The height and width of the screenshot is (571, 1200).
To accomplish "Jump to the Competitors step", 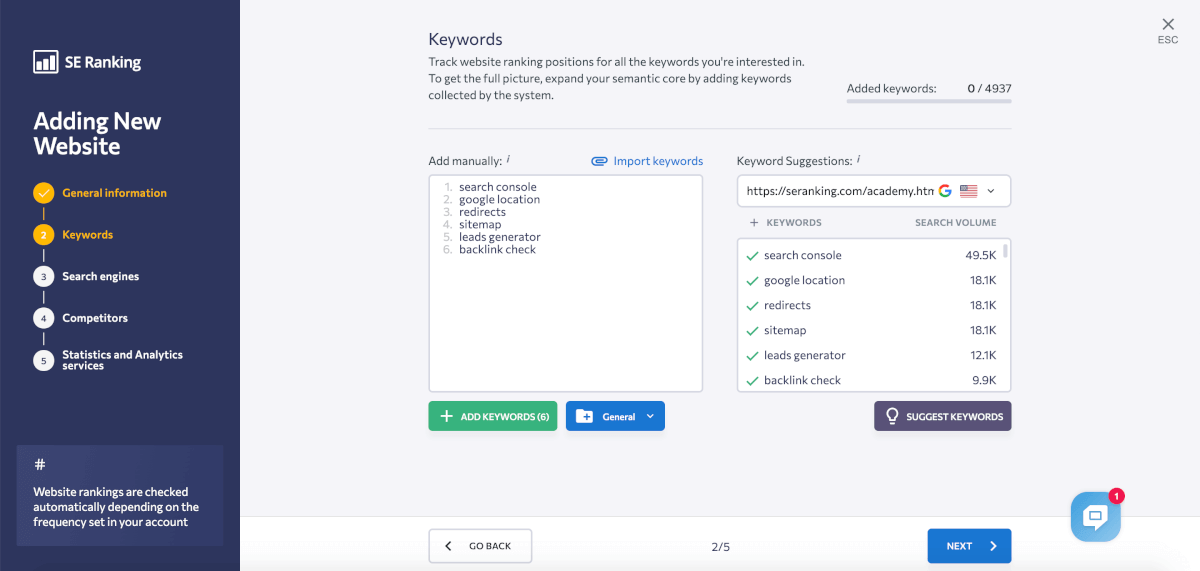I will (x=95, y=318).
